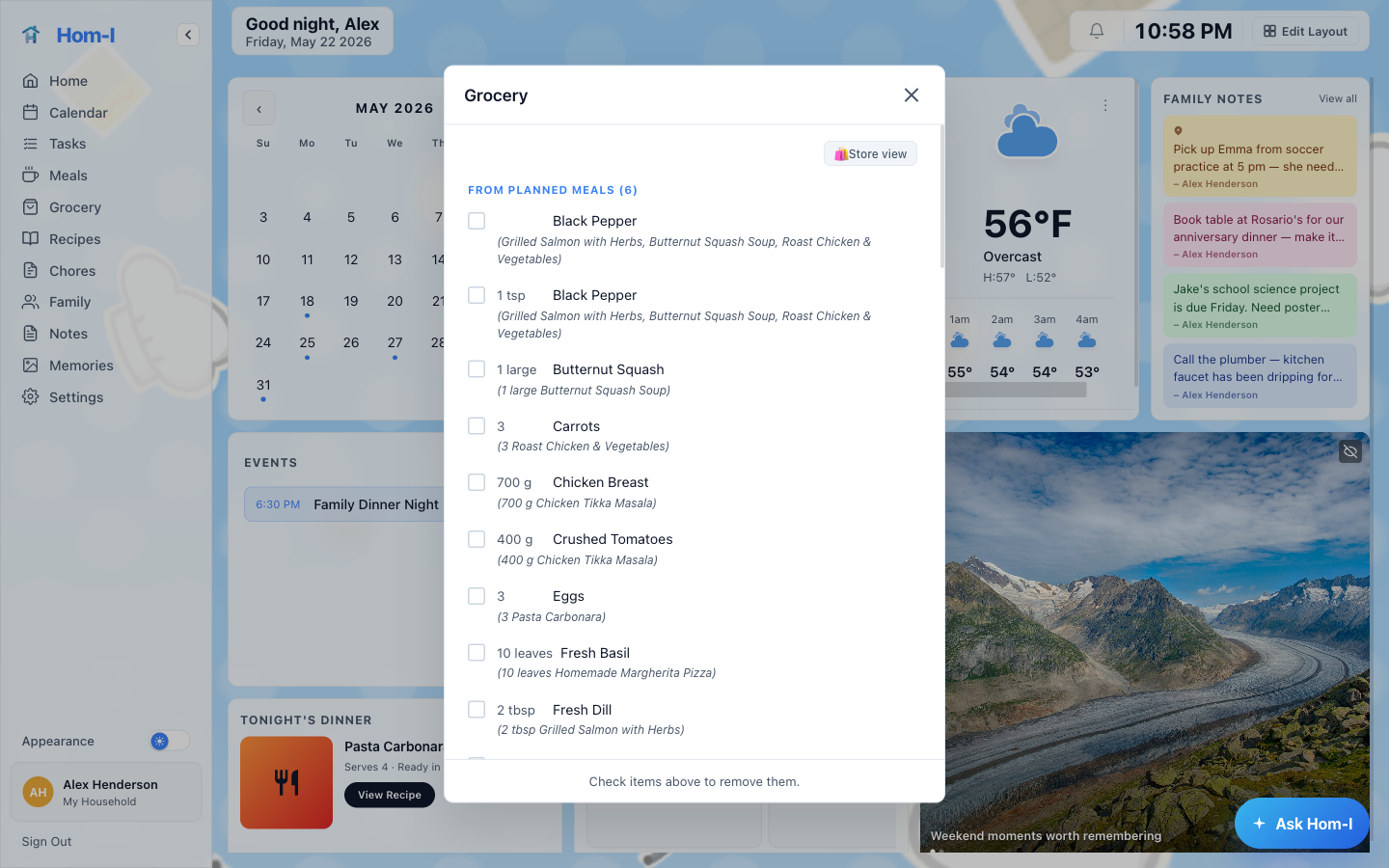1389x868 pixels.
Task: Click the Grocery dialog scrollbar
Action: click(941, 198)
